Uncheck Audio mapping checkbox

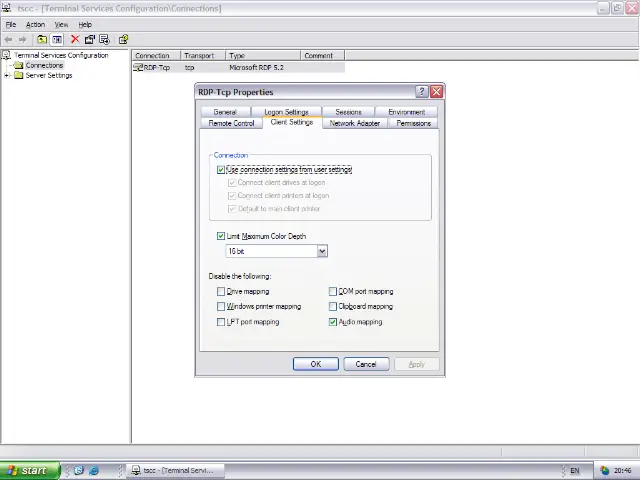pos(333,322)
